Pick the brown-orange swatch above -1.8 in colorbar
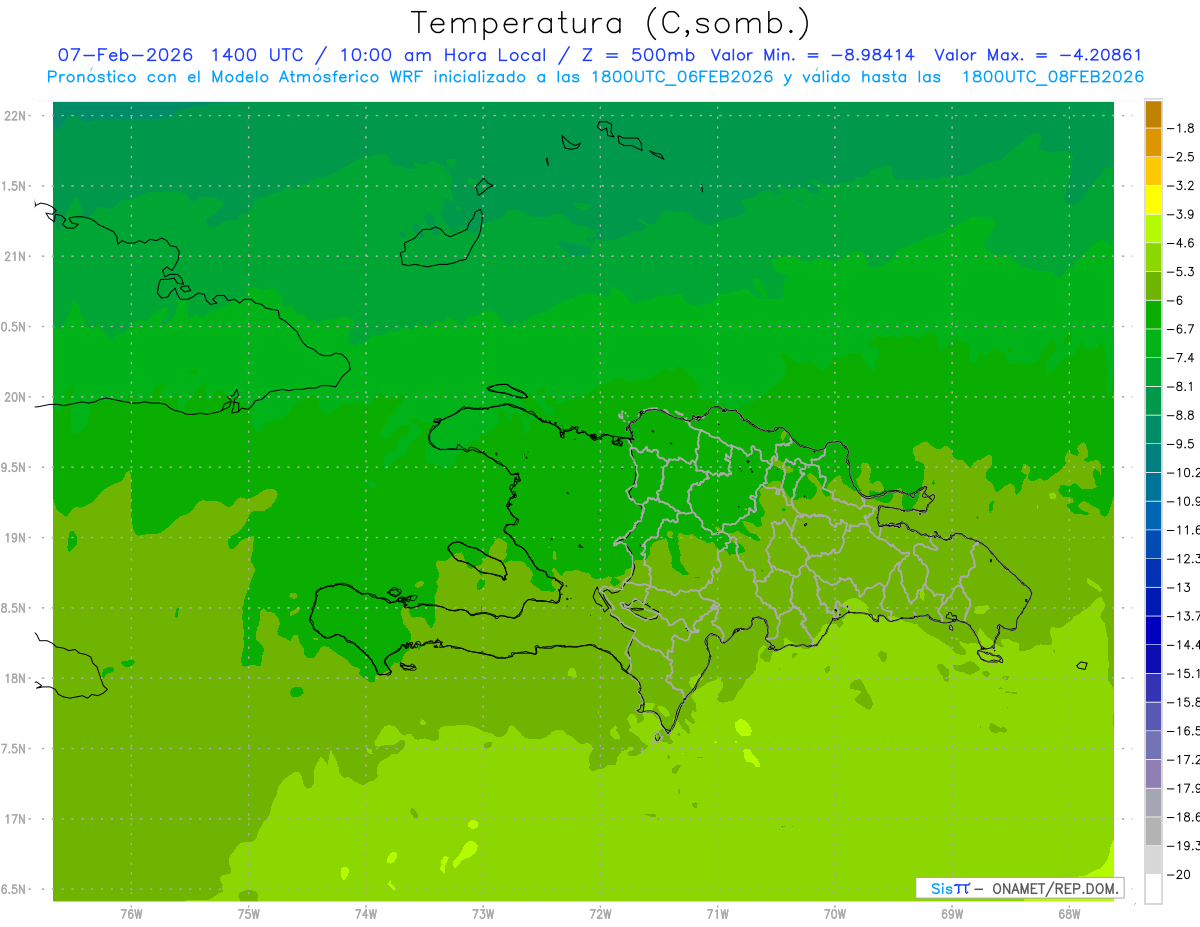Screen dimensions: 1200x927 click(1153, 114)
